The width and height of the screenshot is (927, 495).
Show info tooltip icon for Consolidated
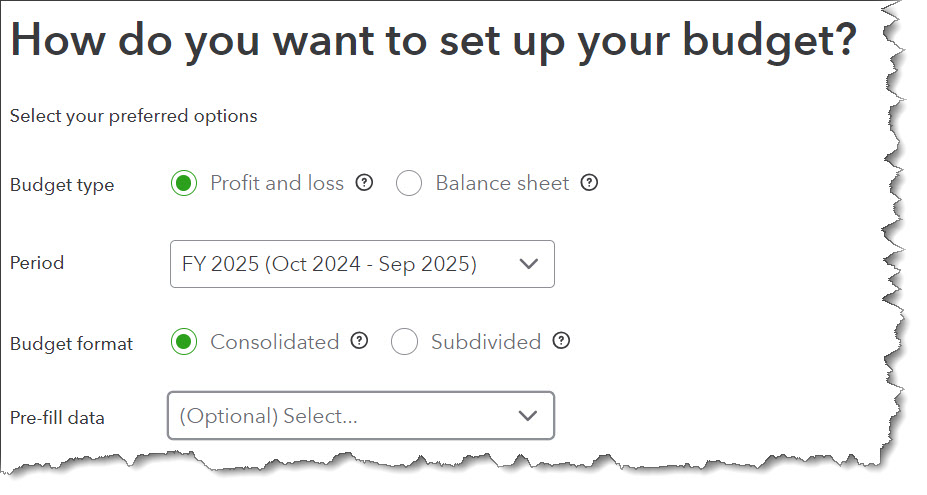(360, 342)
